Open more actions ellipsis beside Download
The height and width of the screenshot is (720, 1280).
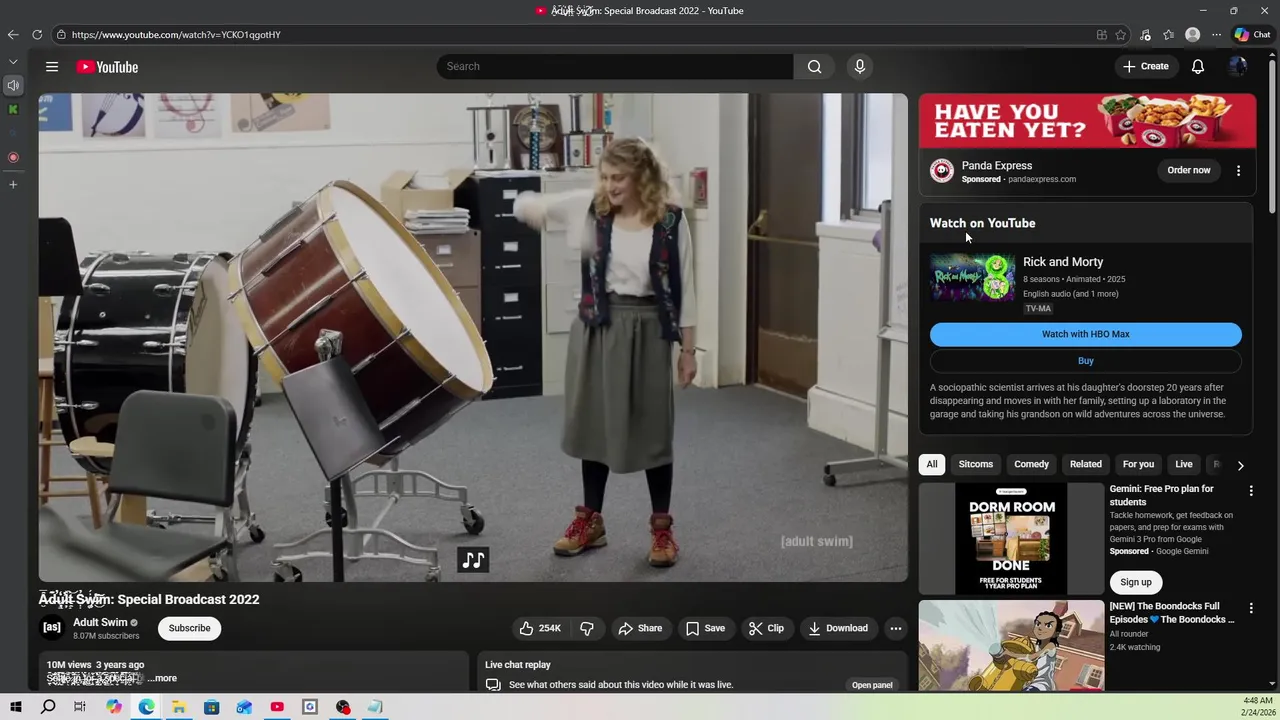[x=896, y=628]
